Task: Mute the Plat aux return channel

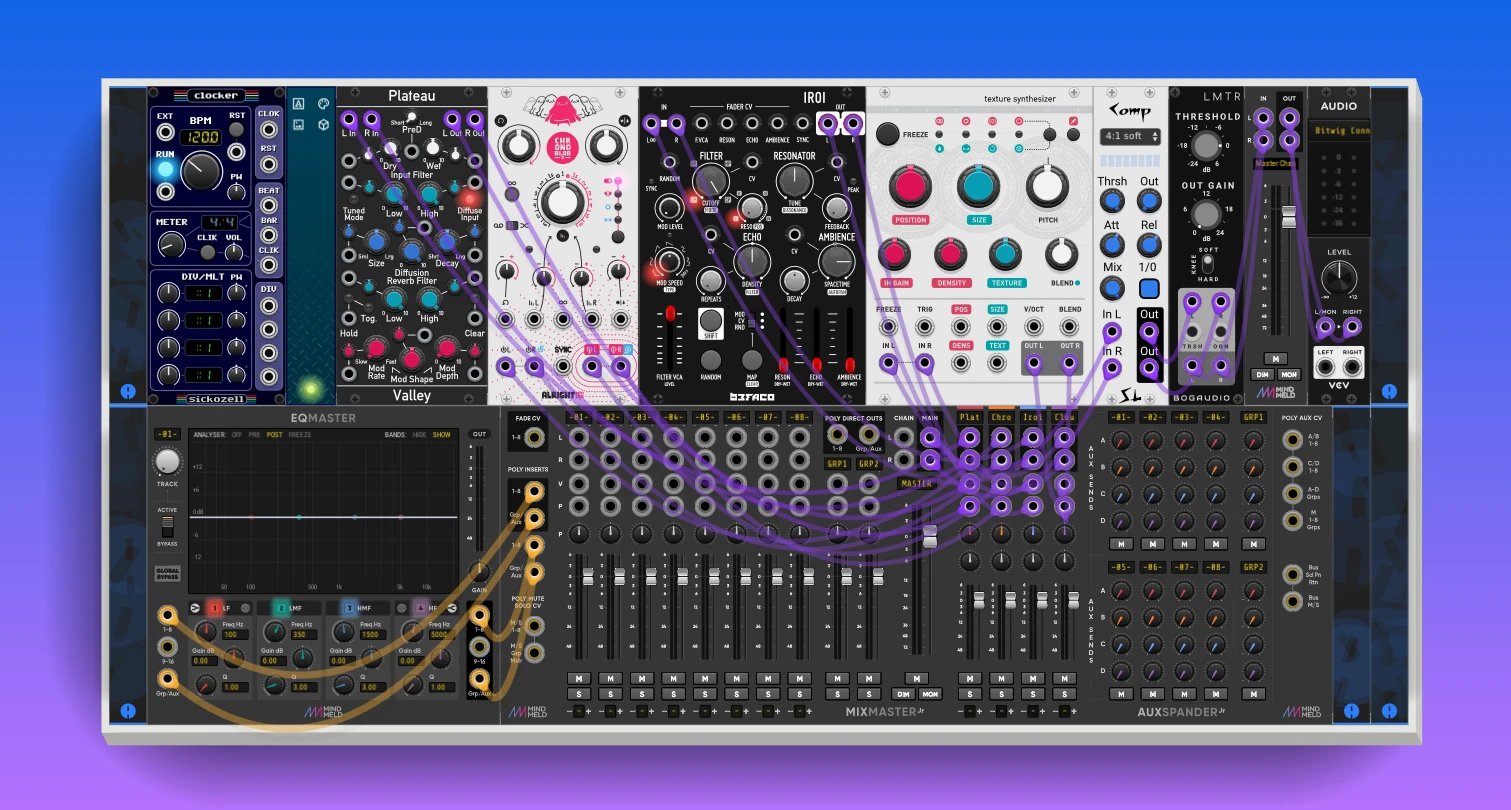Action: (x=969, y=679)
